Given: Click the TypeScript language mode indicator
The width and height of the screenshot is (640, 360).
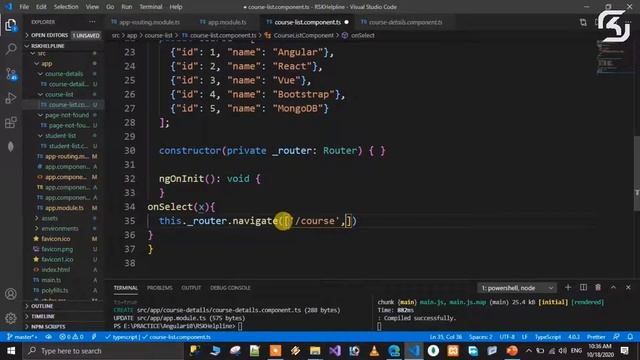Looking at the screenshot, I should tap(548, 337).
